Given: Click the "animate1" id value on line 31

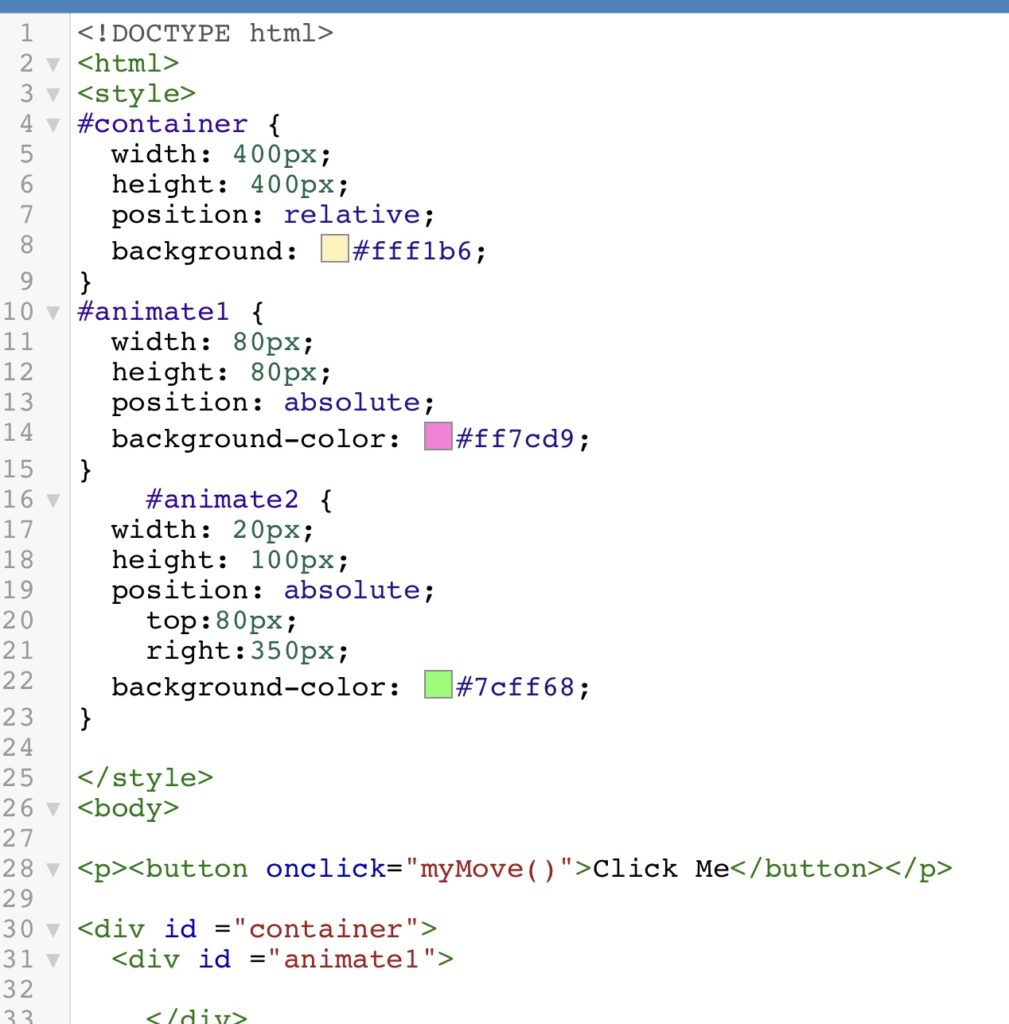Looking at the screenshot, I should pyautogui.click(x=352, y=959).
